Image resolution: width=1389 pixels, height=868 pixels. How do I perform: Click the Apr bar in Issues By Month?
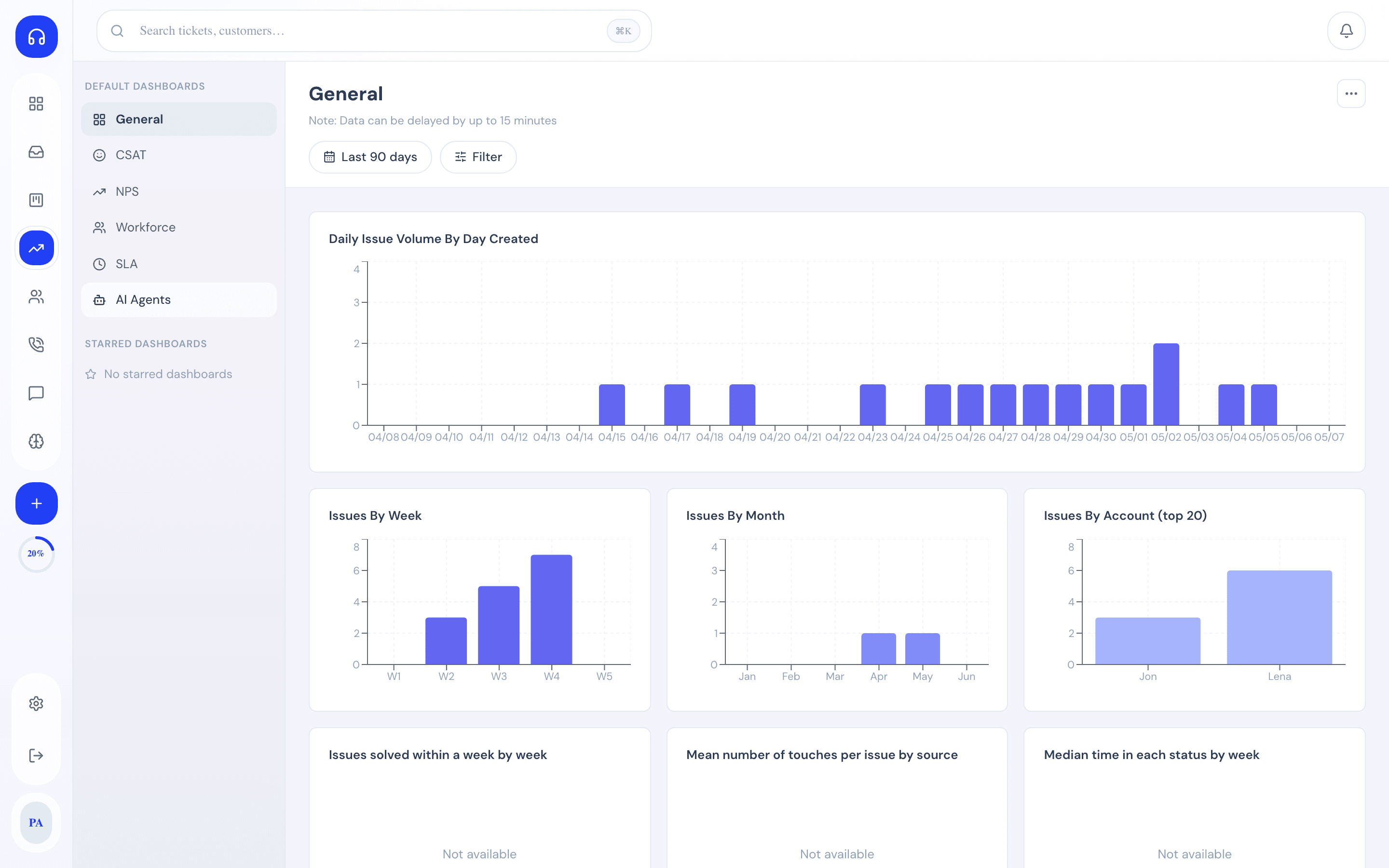(x=879, y=649)
